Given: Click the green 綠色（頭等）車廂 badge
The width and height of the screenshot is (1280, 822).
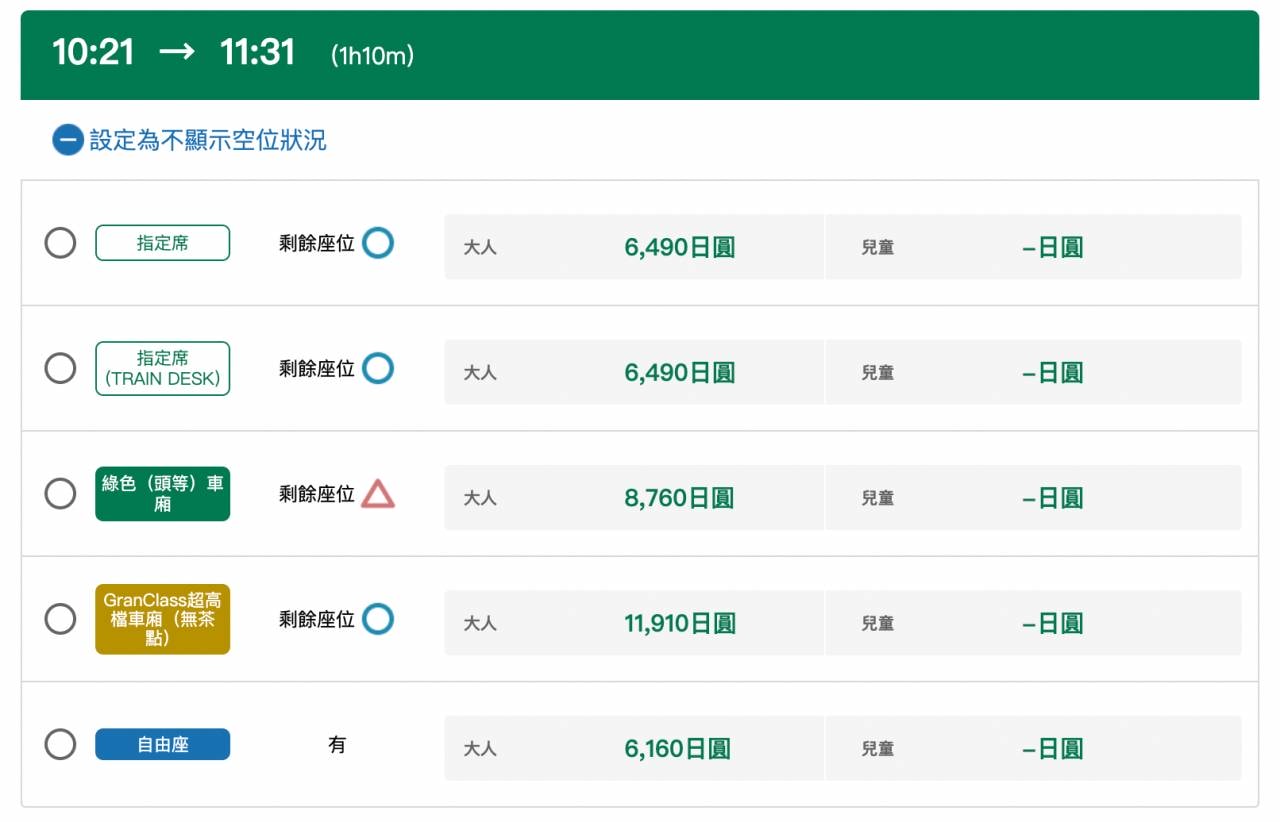Looking at the screenshot, I should coord(163,494).
